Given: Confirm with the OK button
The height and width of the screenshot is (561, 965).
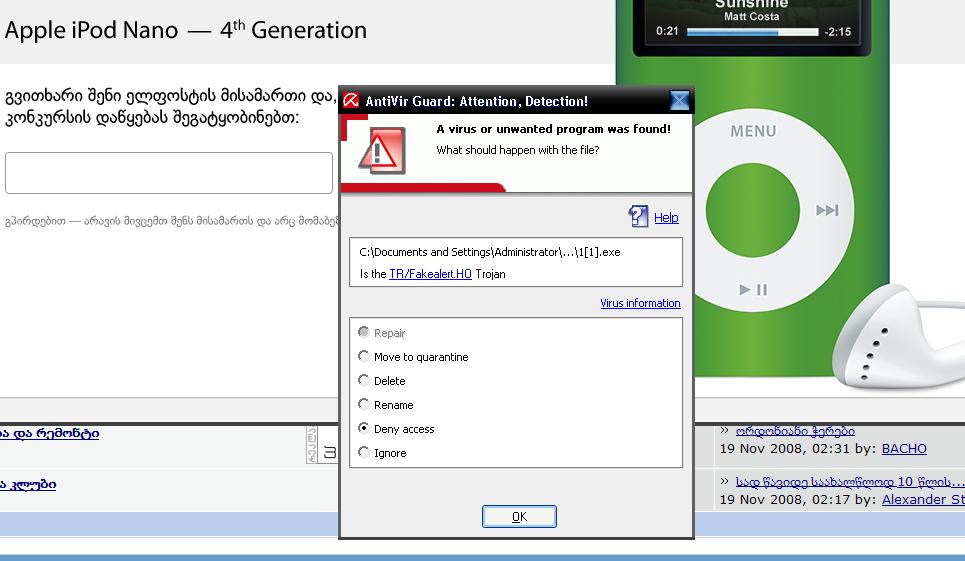Looking at the screenshot, I should (x=519, y=517).
